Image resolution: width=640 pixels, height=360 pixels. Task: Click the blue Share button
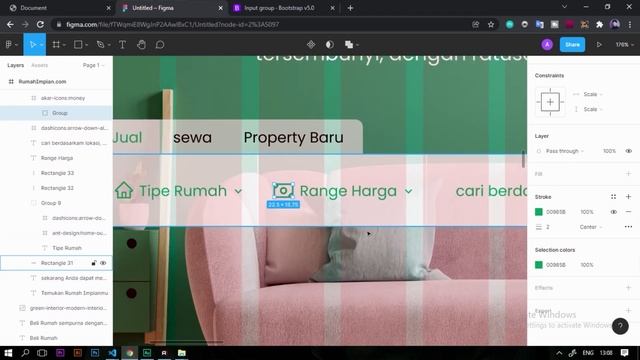[572, 44]
